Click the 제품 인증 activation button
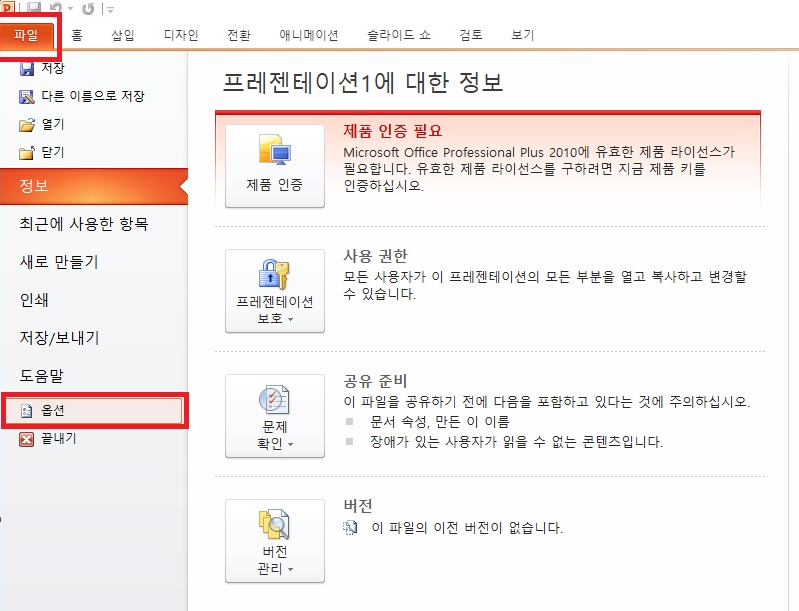 pyautogui.click(x=275, y=166)
